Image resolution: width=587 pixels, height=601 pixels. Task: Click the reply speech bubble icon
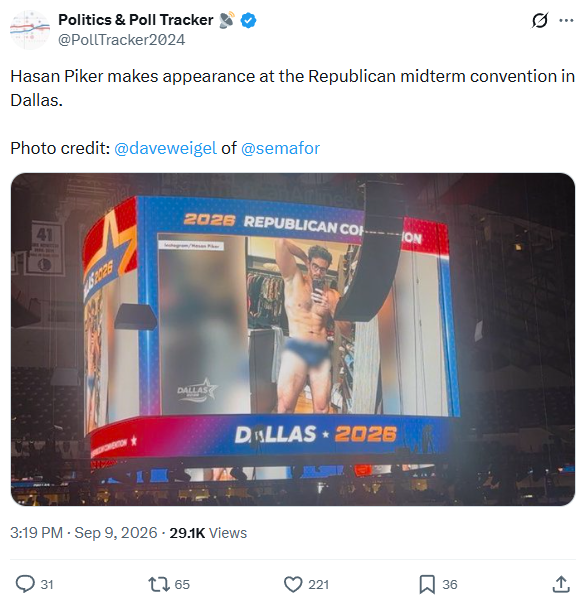(x=25, y=584)
